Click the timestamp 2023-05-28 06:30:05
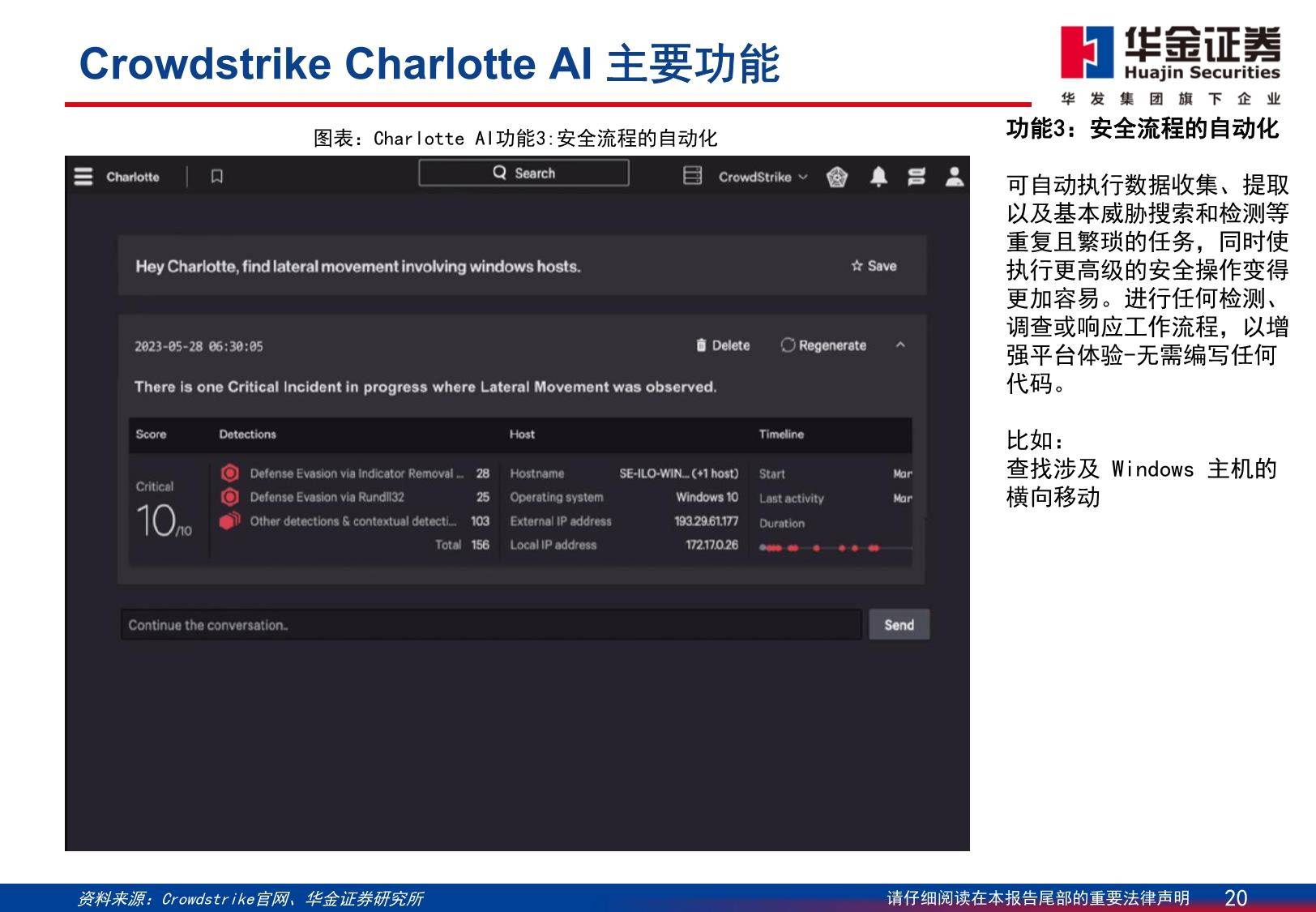 199,346
